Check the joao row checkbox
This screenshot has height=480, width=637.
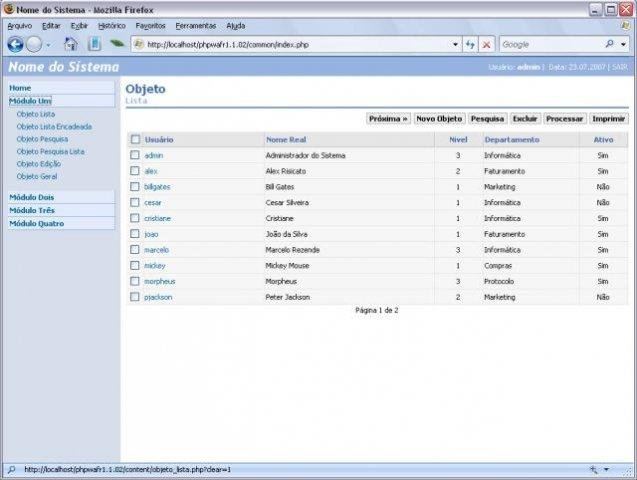pos(135,234)
